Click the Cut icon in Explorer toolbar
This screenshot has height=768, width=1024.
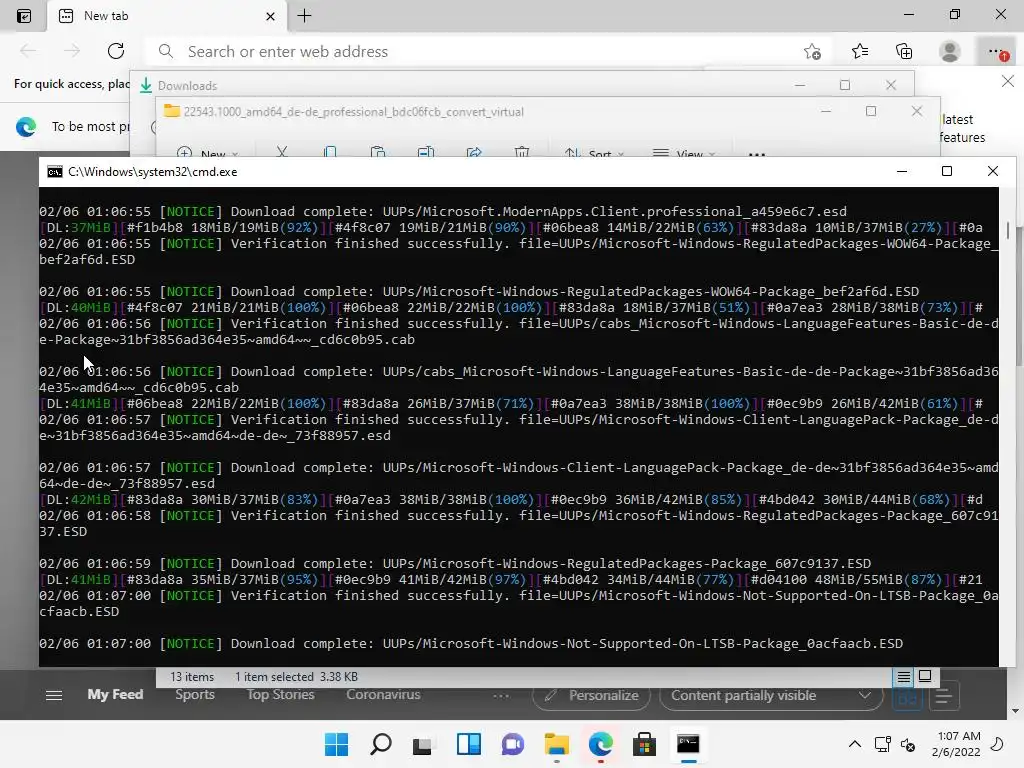(x=282, y=152)
